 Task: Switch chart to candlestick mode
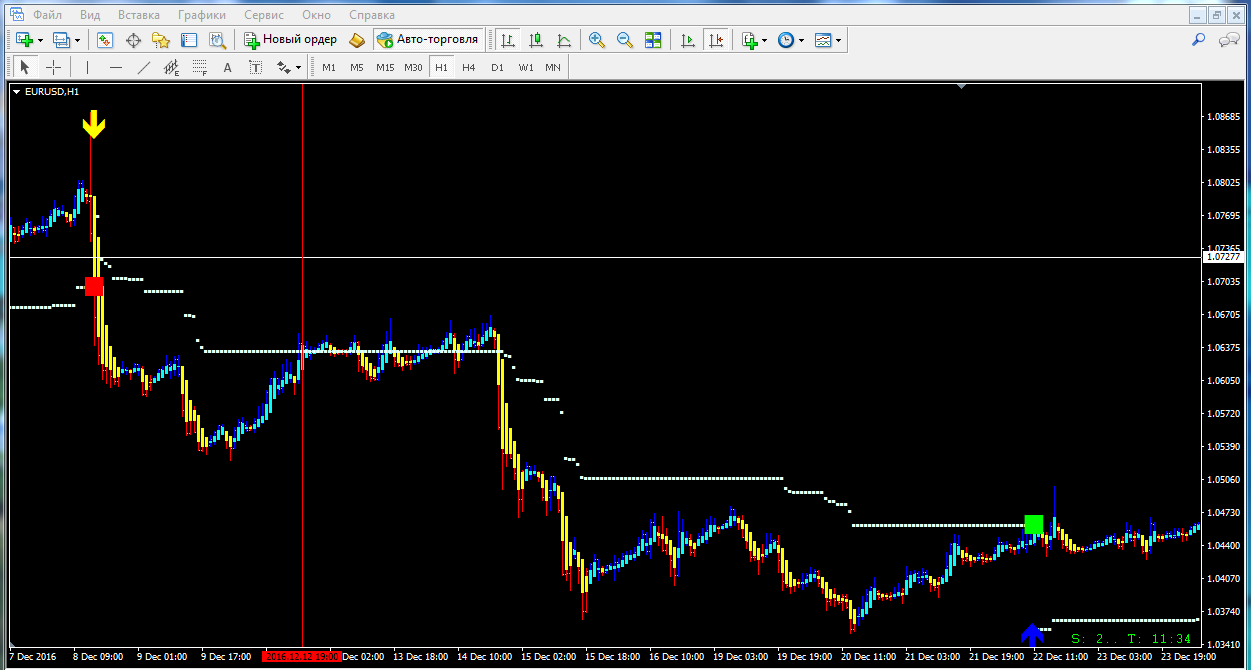pos(536,40)
